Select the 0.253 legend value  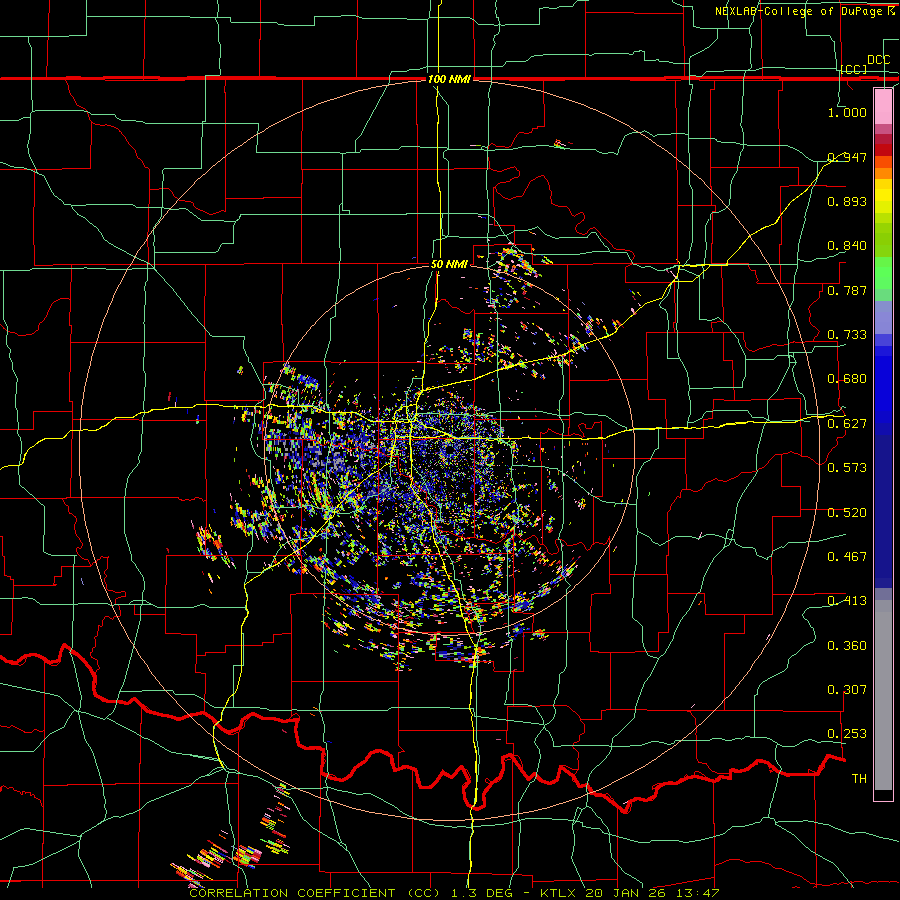pos(847,734)
